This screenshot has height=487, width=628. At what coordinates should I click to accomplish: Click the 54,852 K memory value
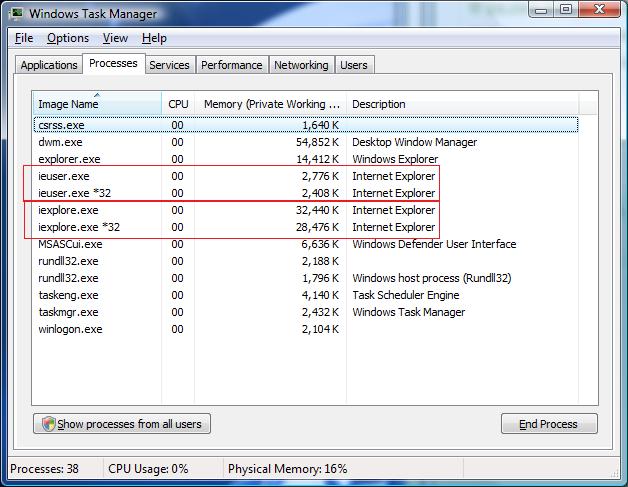[318, 142]
